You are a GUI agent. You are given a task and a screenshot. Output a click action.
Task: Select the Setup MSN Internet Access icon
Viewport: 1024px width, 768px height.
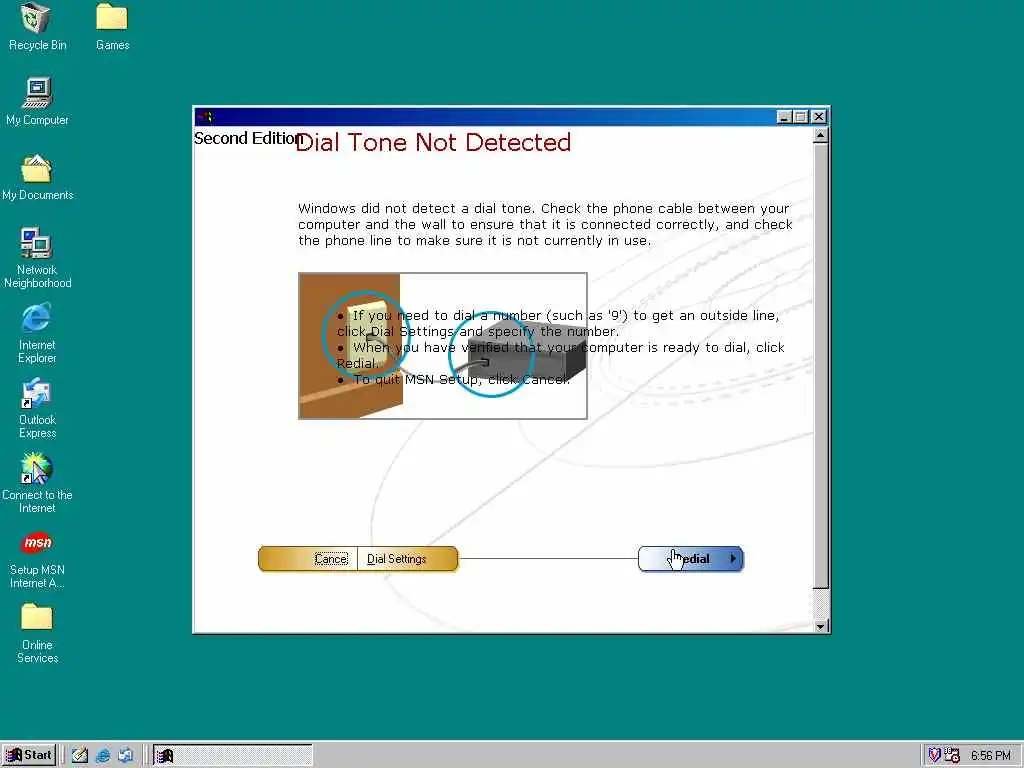click(37, 560)
